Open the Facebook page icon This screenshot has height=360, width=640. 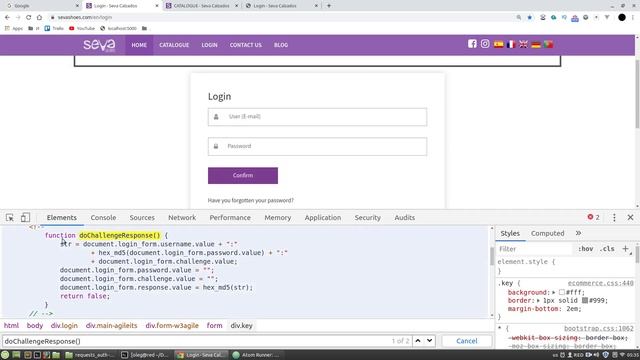[x=472, y=44]
